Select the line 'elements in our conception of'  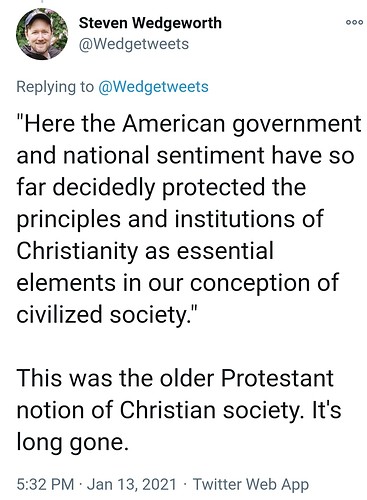[178, 283]
